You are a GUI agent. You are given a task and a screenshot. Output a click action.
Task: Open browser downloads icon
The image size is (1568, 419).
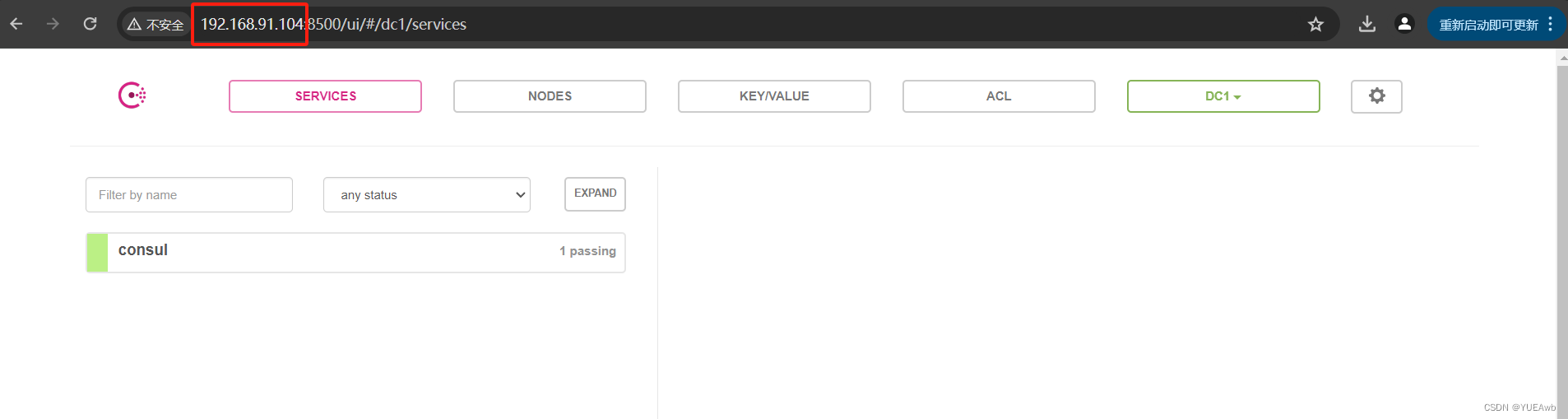(x=1366, y=25)
